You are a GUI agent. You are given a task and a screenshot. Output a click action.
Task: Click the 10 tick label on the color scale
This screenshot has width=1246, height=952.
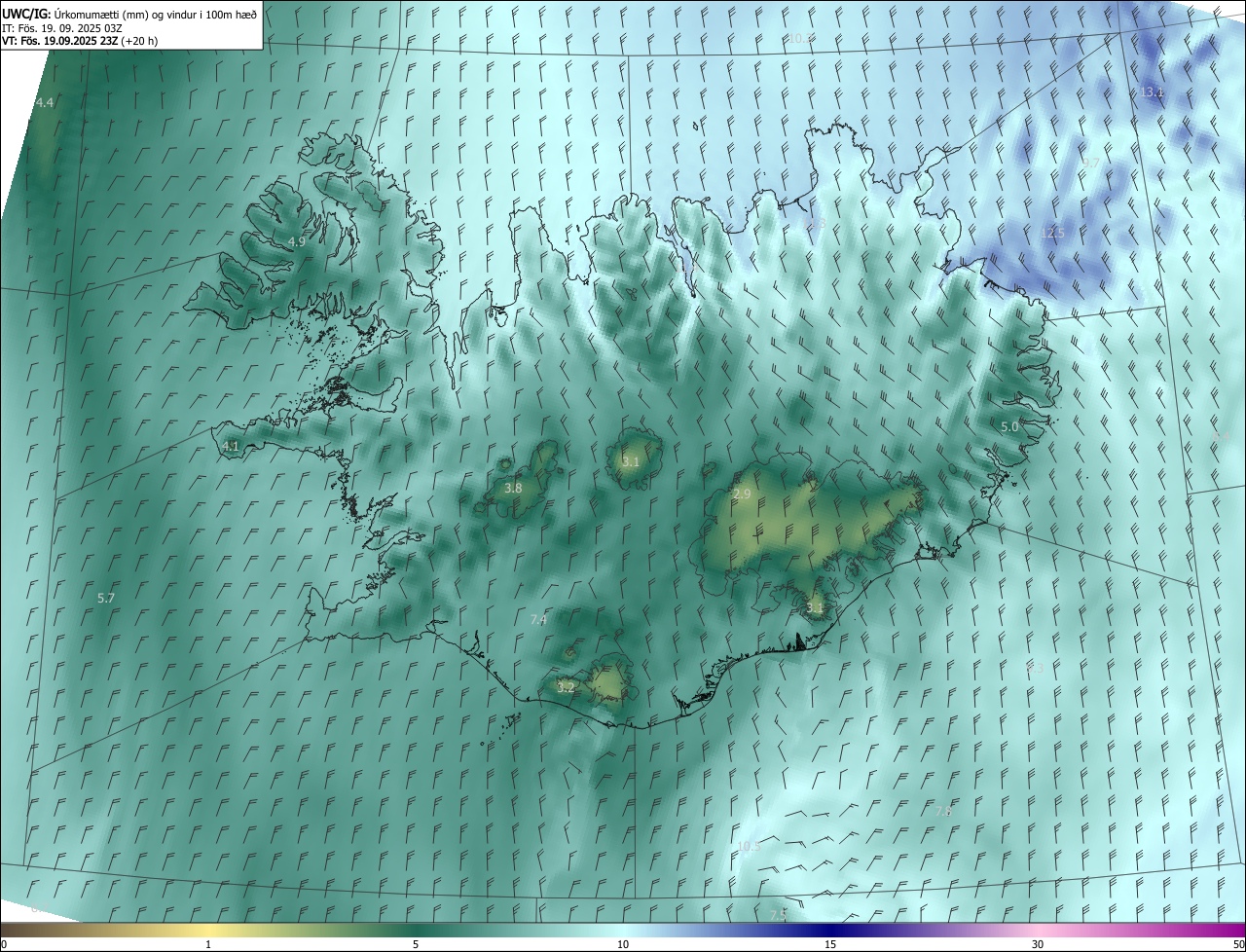pos(623,944)
